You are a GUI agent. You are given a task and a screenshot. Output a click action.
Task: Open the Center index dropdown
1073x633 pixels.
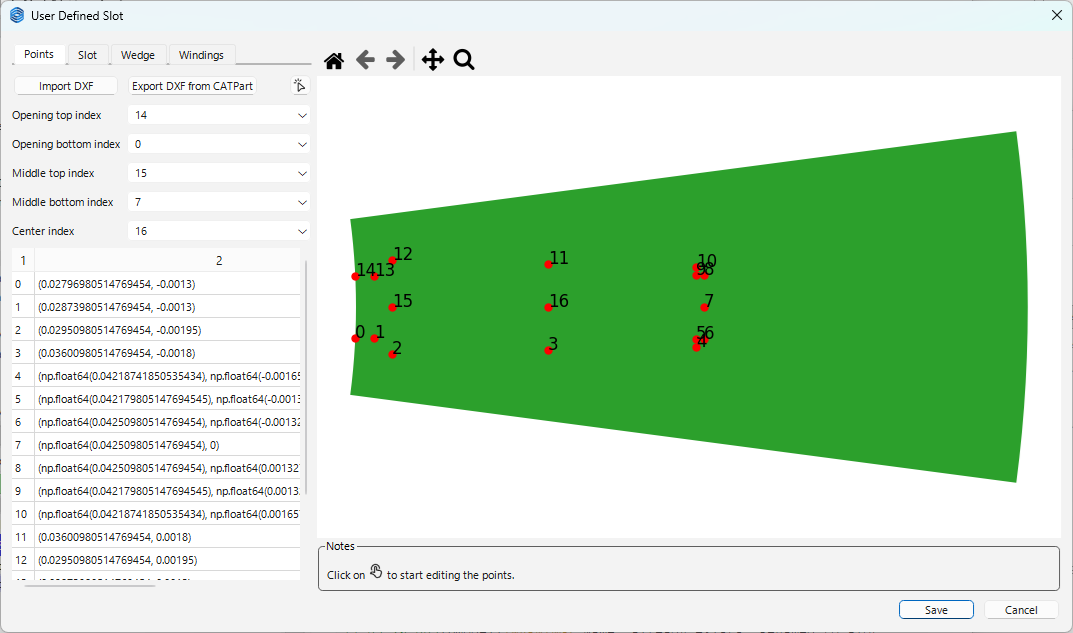[219, 232]
